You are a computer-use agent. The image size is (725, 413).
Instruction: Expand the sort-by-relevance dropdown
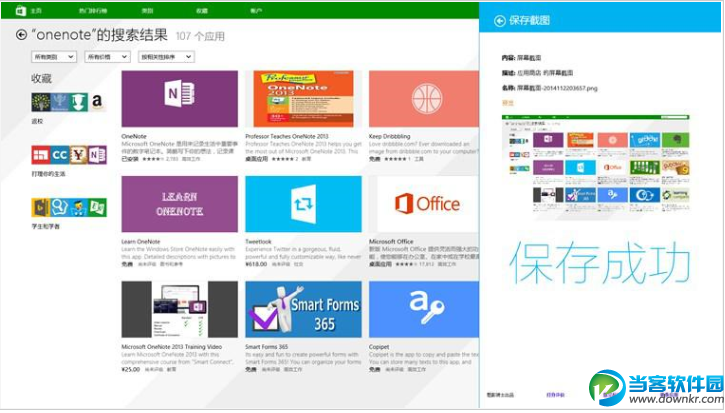pyautogui.click(x=166, y=57)
